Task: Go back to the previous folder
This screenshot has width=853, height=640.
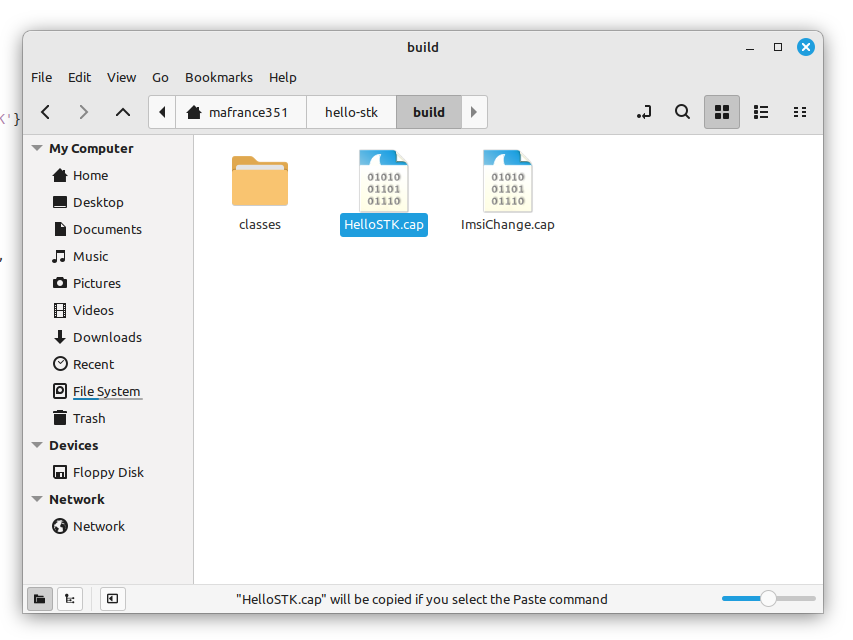Action: pyautogui.click(x=46, y=112)
